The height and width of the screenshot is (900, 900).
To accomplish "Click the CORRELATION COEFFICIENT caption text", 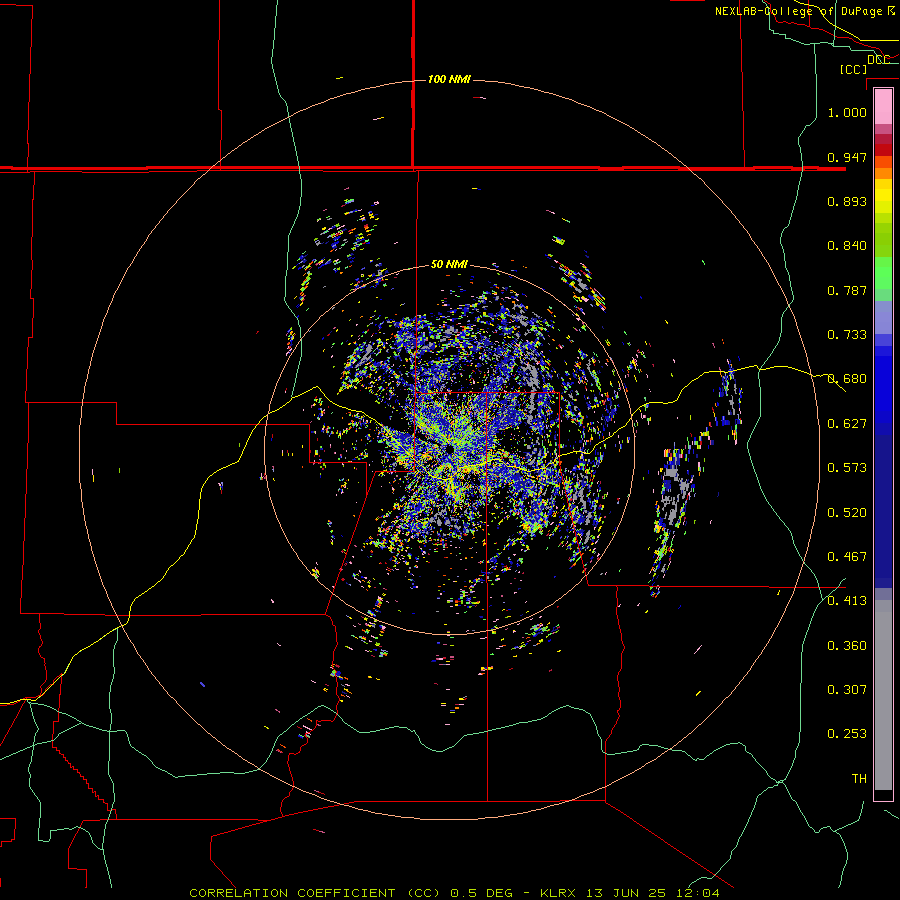I will [x=292, y=893].
